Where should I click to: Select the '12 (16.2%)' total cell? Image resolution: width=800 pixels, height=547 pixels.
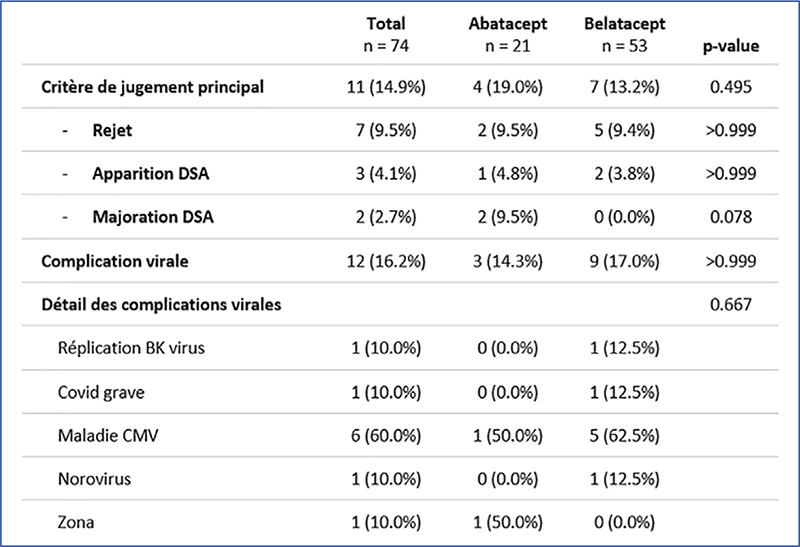pos(387,261)
